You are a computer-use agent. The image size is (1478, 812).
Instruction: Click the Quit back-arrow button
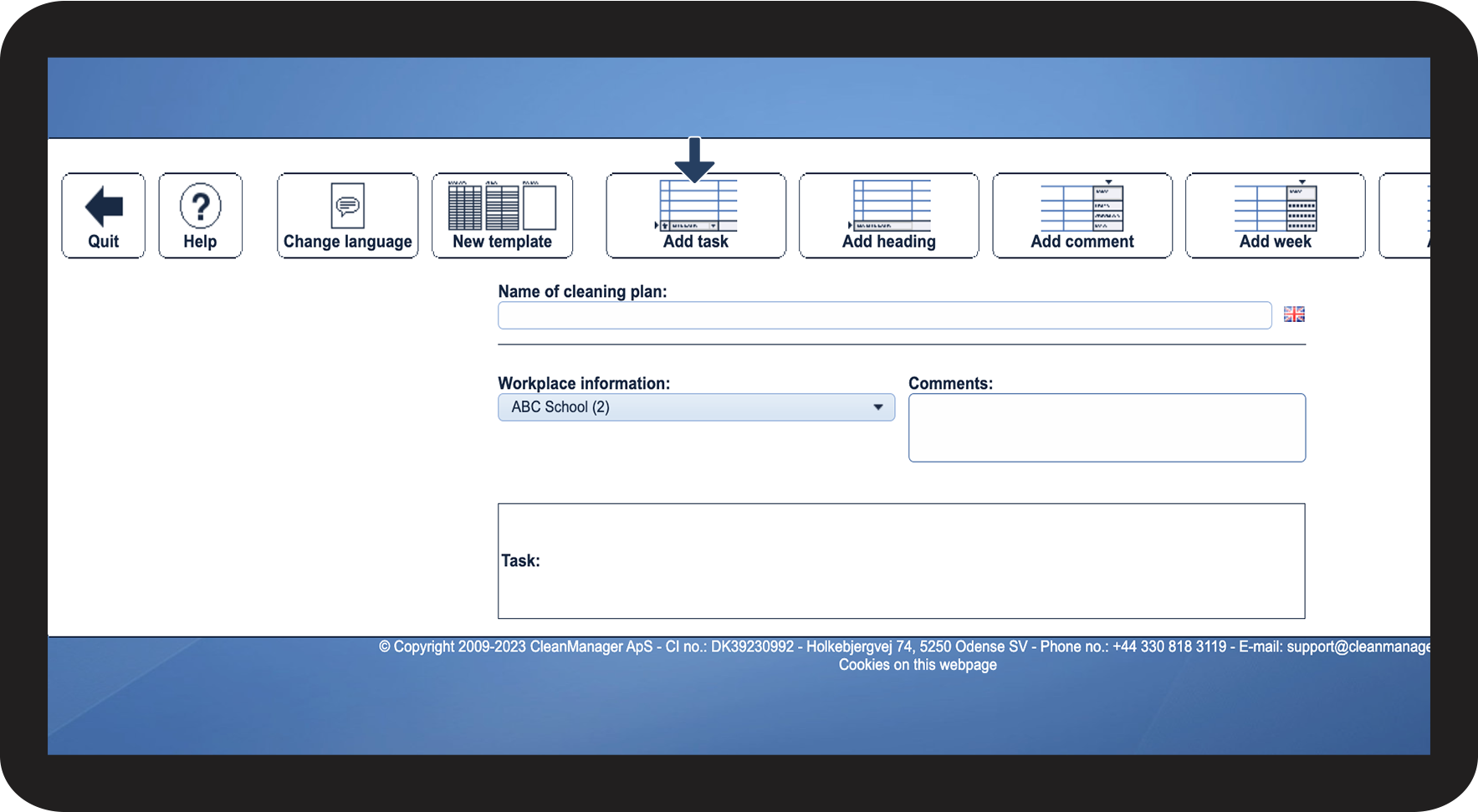pyautogui.click(x=103, y=216)
